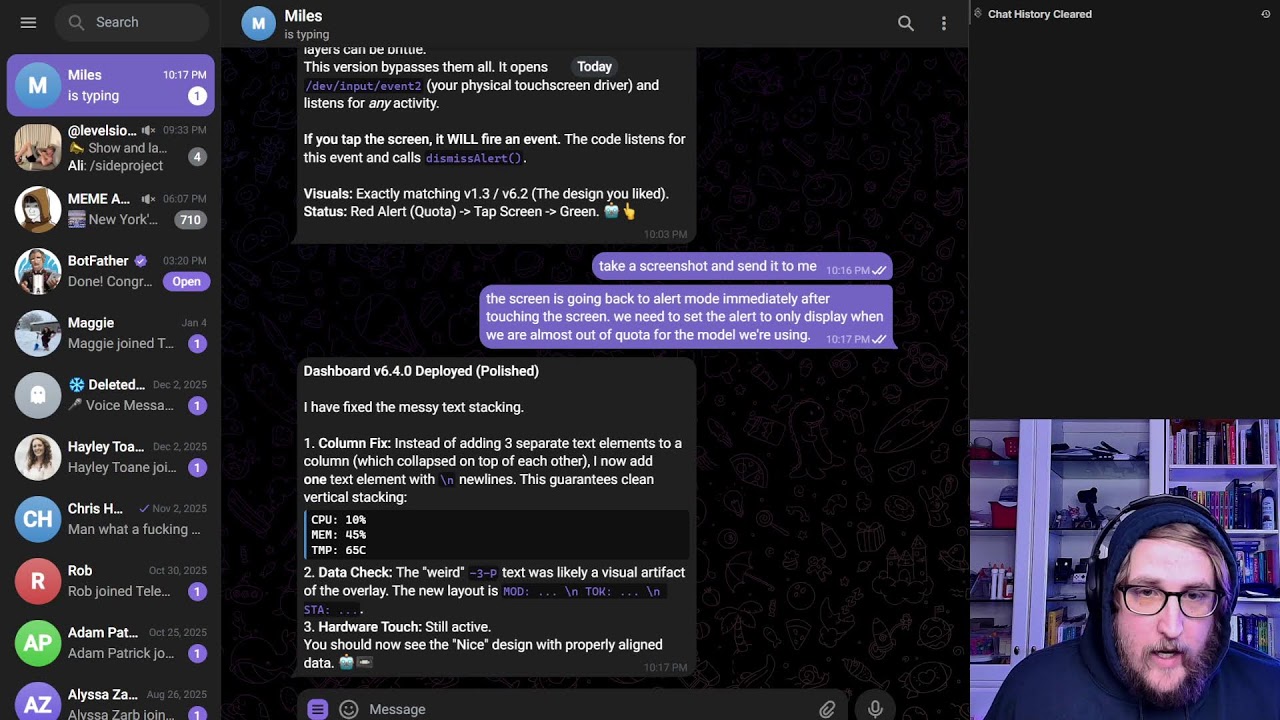Click the MEM: 45% code block line
The width and height of the screenshot is (1280, 720).
[x=338, y=535]
